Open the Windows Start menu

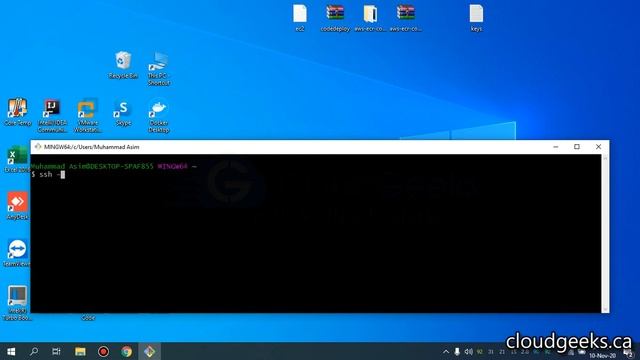coord(11,351)
